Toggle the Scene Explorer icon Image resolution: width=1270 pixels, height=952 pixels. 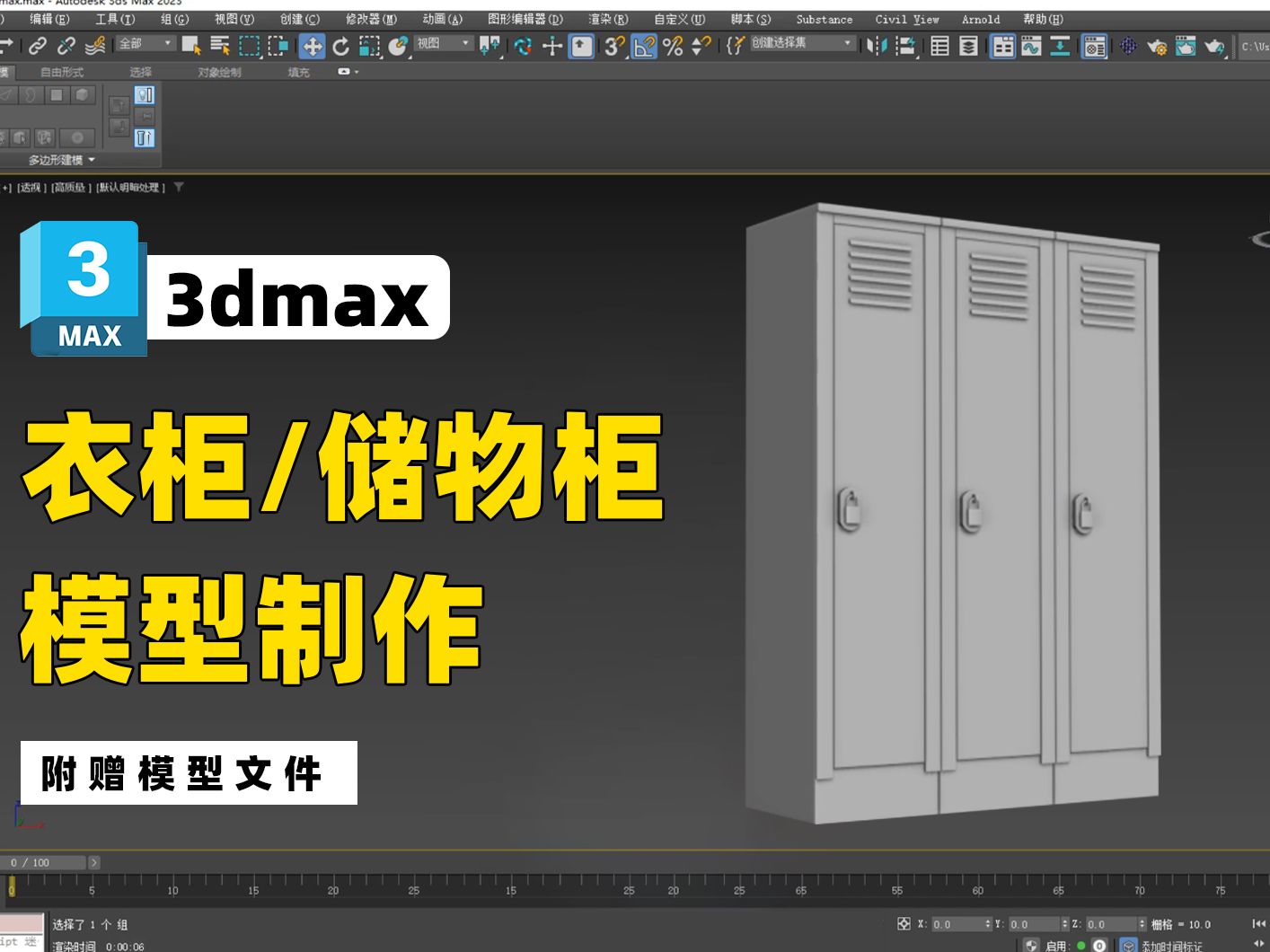tap(939, 45)
